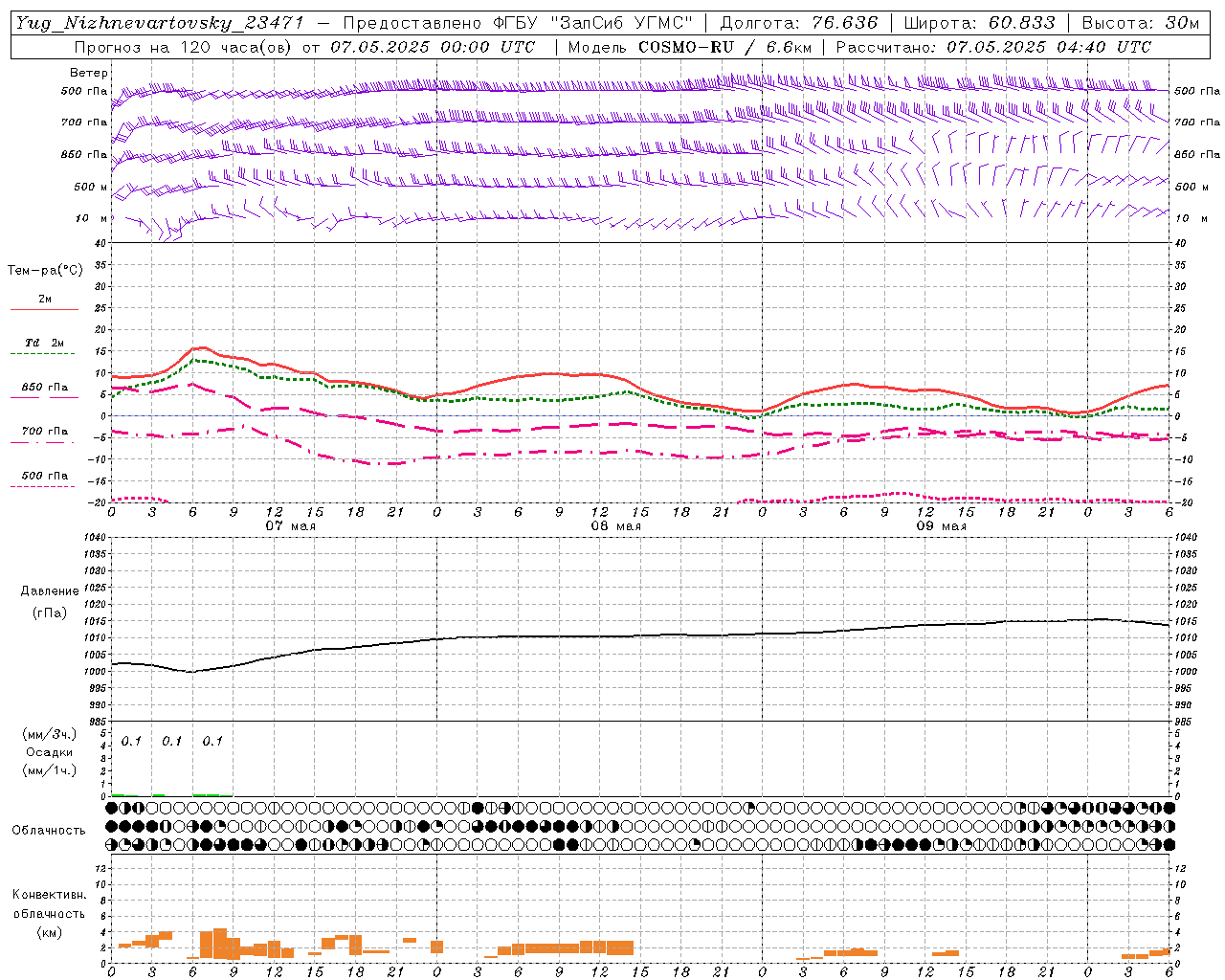Select the Прогноз на 120 часа(ов) text
This screenshot has height=980, width=1225.
click(x=186, y=47)
